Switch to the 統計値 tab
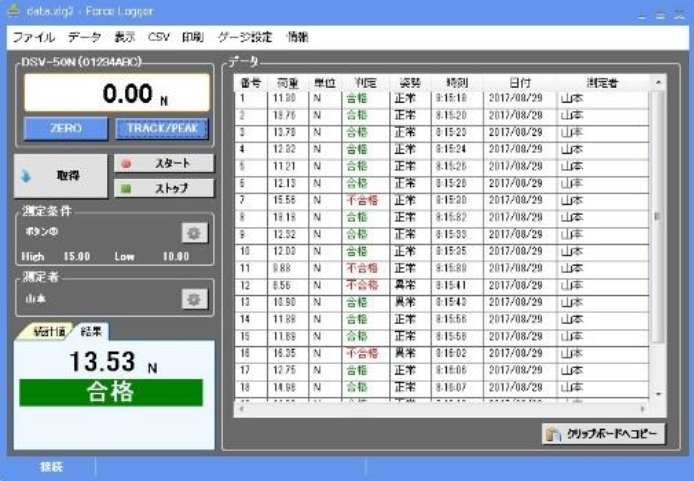This screenshot has height=481, width=694. click(x=48, y=329)
